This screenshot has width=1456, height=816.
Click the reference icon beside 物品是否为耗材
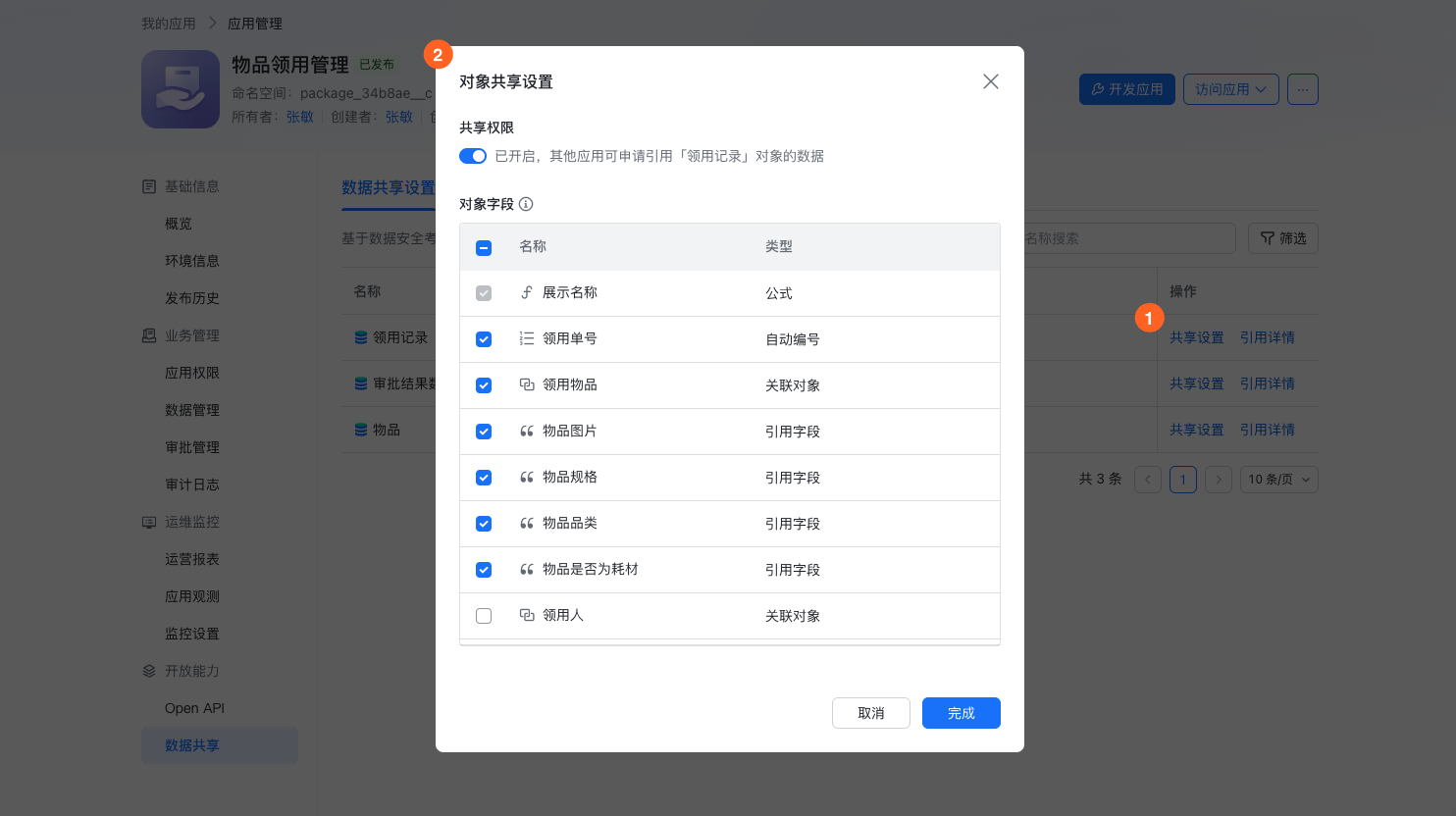pos(527,569)
